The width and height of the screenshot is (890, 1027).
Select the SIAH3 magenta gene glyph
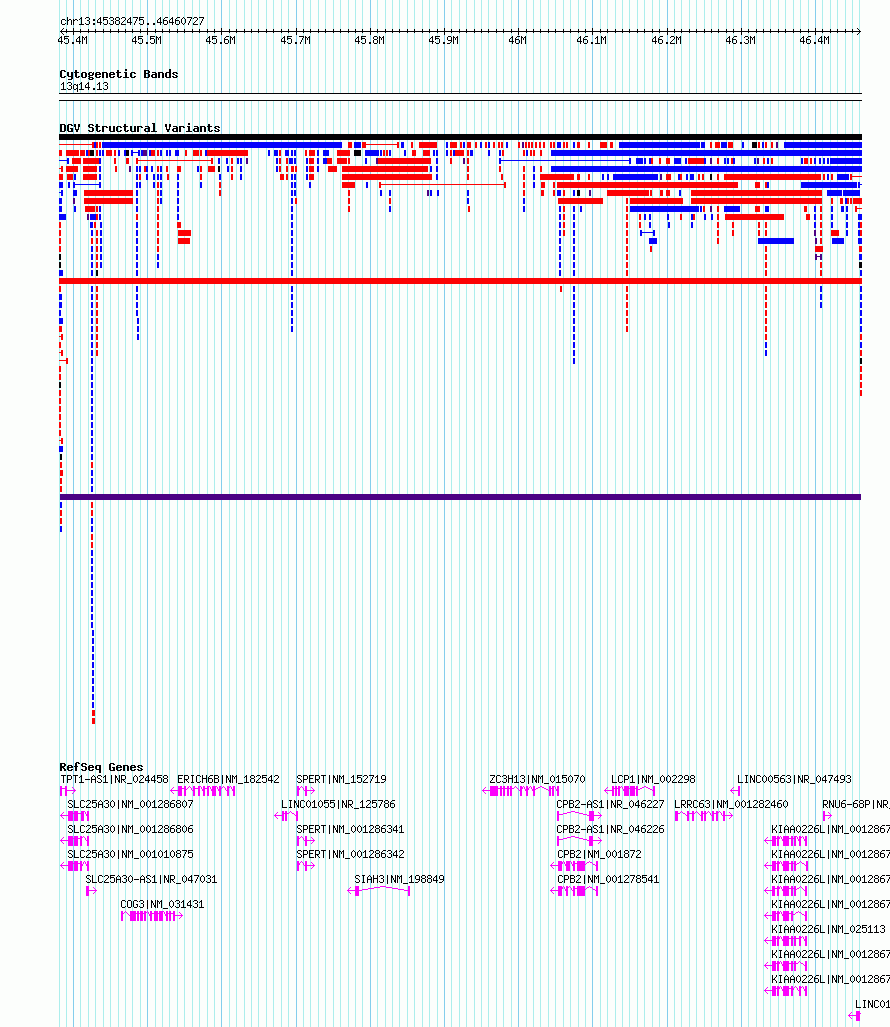pyautogui.click(x=379, y=891)
